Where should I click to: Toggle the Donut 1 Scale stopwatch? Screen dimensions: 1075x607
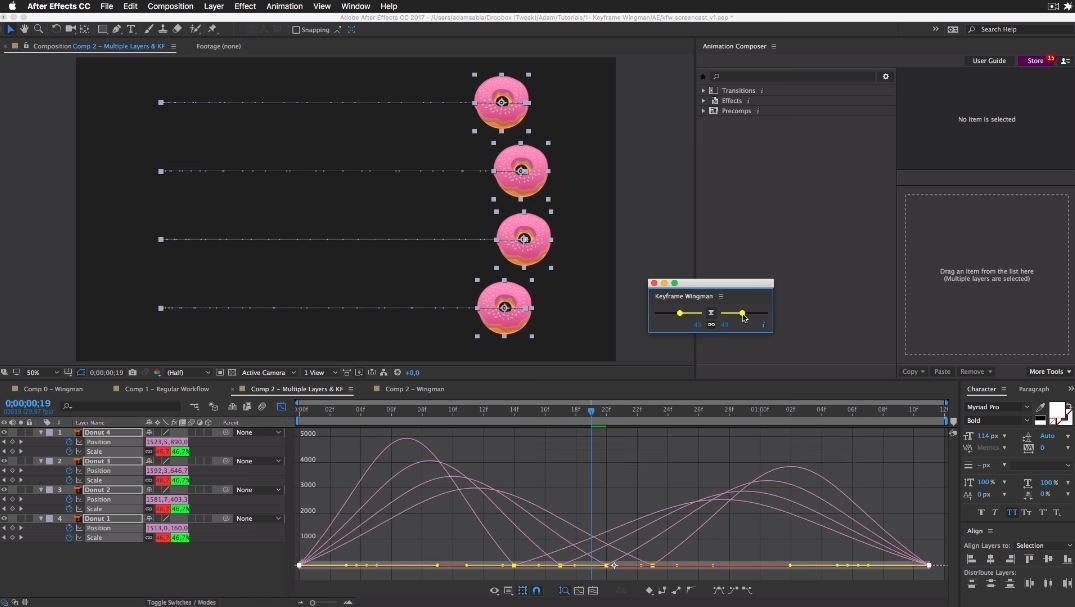click(69, 538)
